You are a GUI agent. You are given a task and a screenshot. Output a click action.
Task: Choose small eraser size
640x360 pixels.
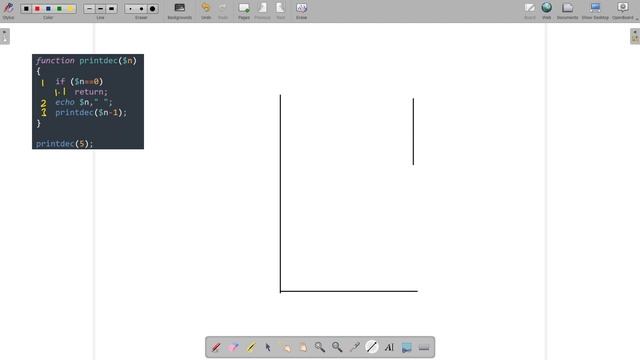130,9
